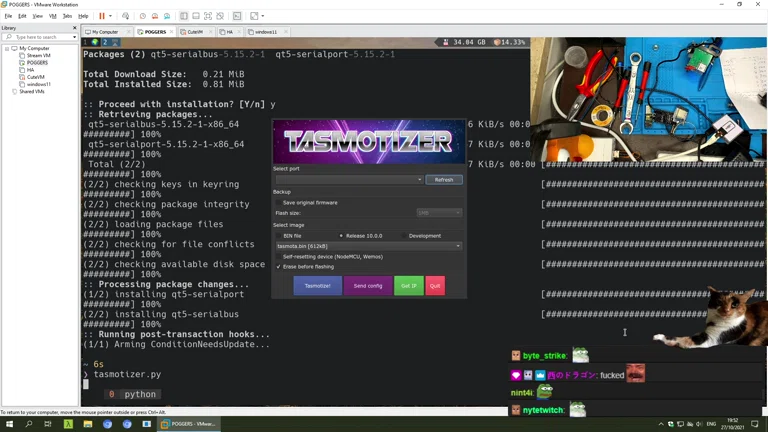Open the library search filter dropdown

pos(74,37)
